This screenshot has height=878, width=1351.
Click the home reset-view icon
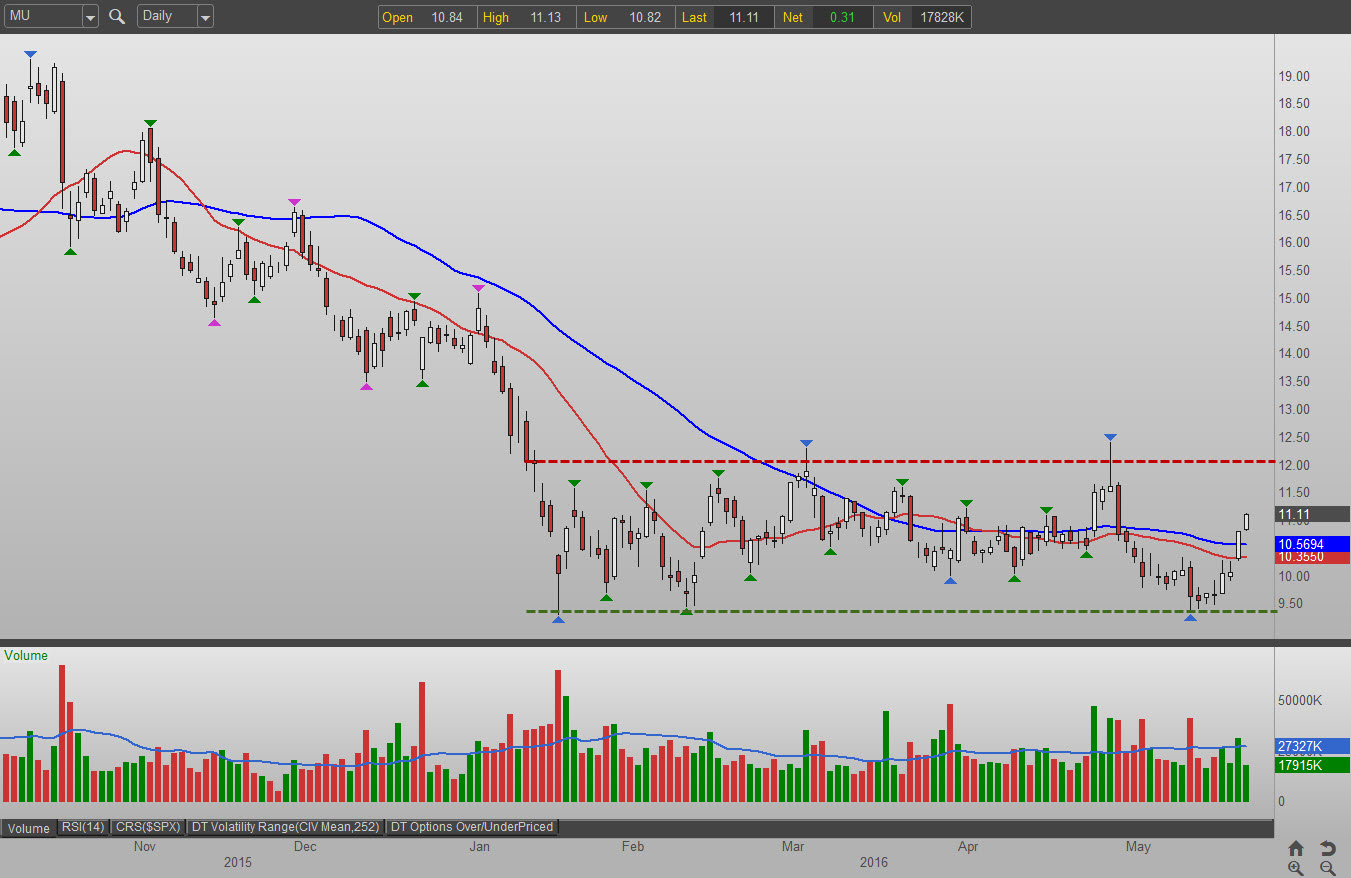[x=1296, y=848]
